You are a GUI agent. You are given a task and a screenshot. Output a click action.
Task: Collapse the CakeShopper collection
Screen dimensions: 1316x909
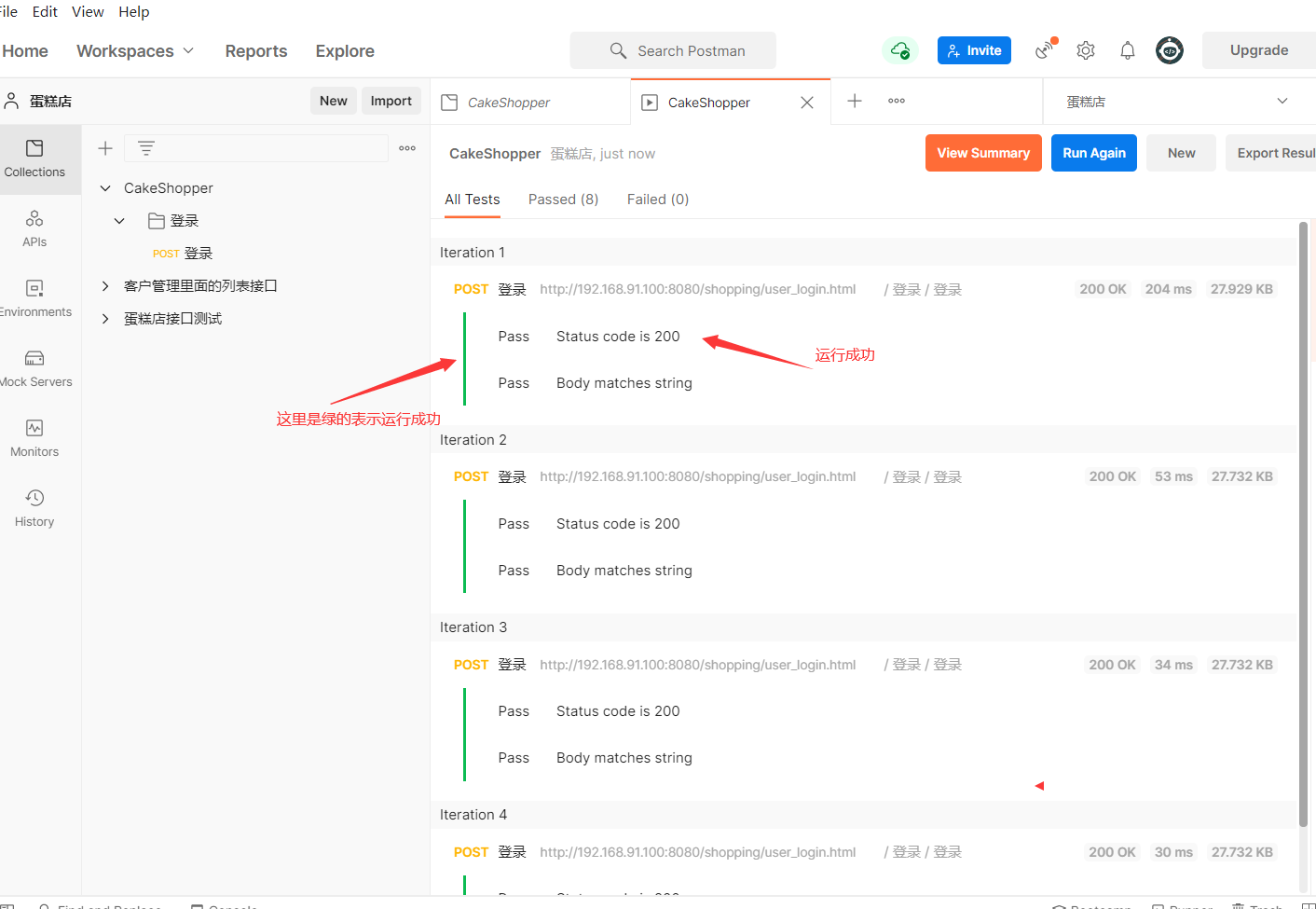pos(105,188)
